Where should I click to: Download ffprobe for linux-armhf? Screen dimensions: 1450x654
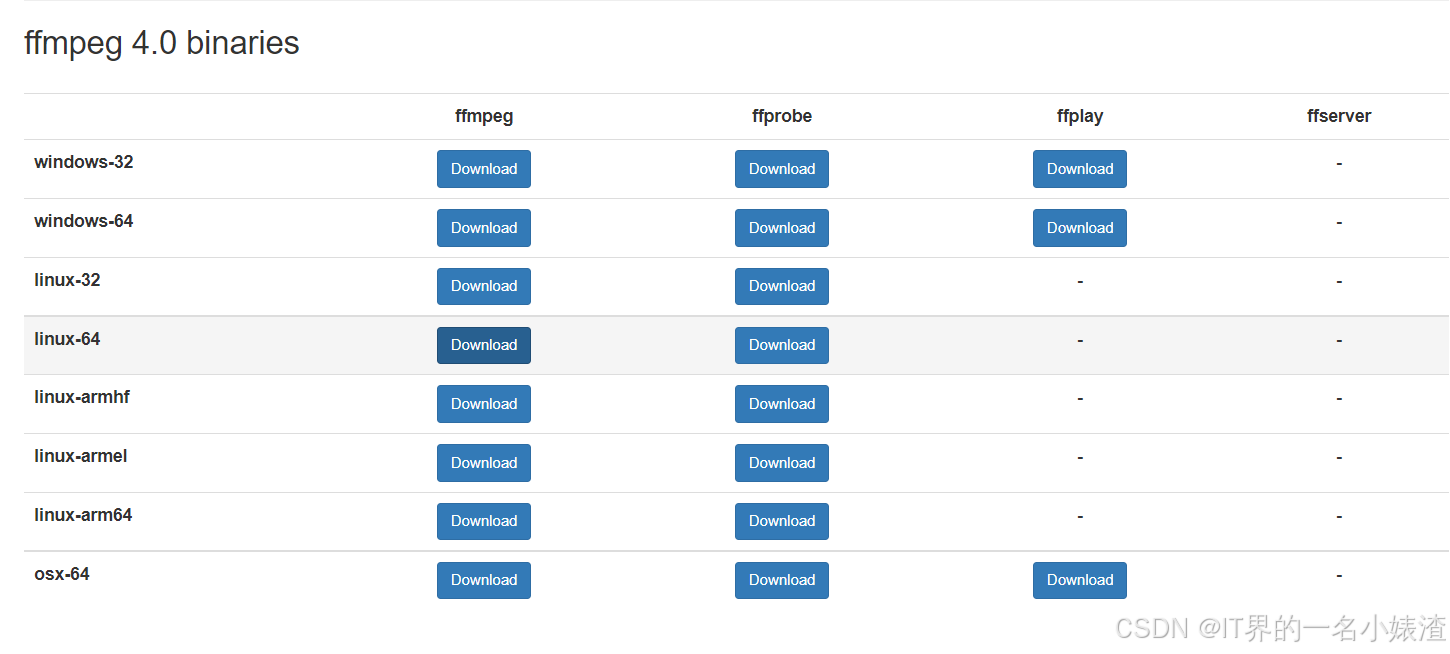click(782, 404)
